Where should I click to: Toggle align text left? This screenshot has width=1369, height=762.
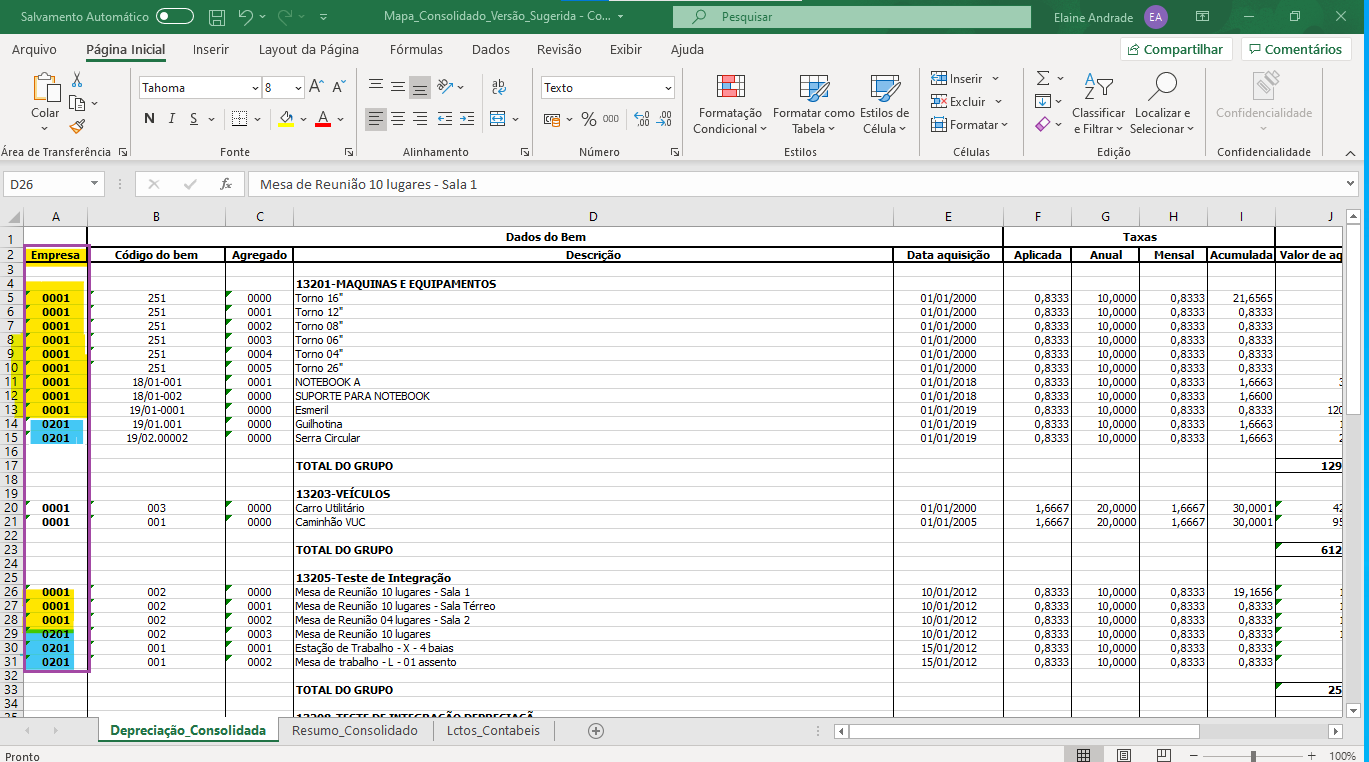[375, 119]
